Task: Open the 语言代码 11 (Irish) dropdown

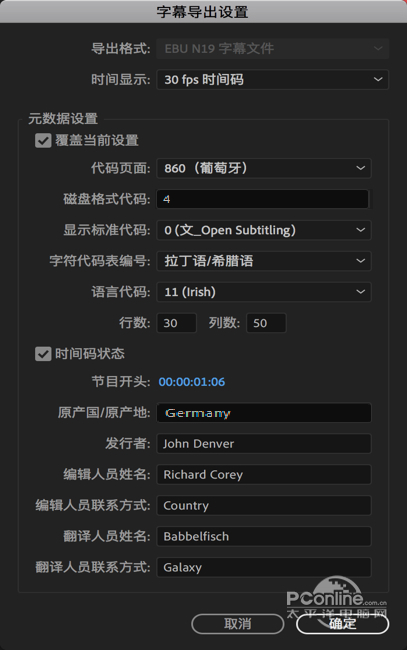Action: (264, 292)
